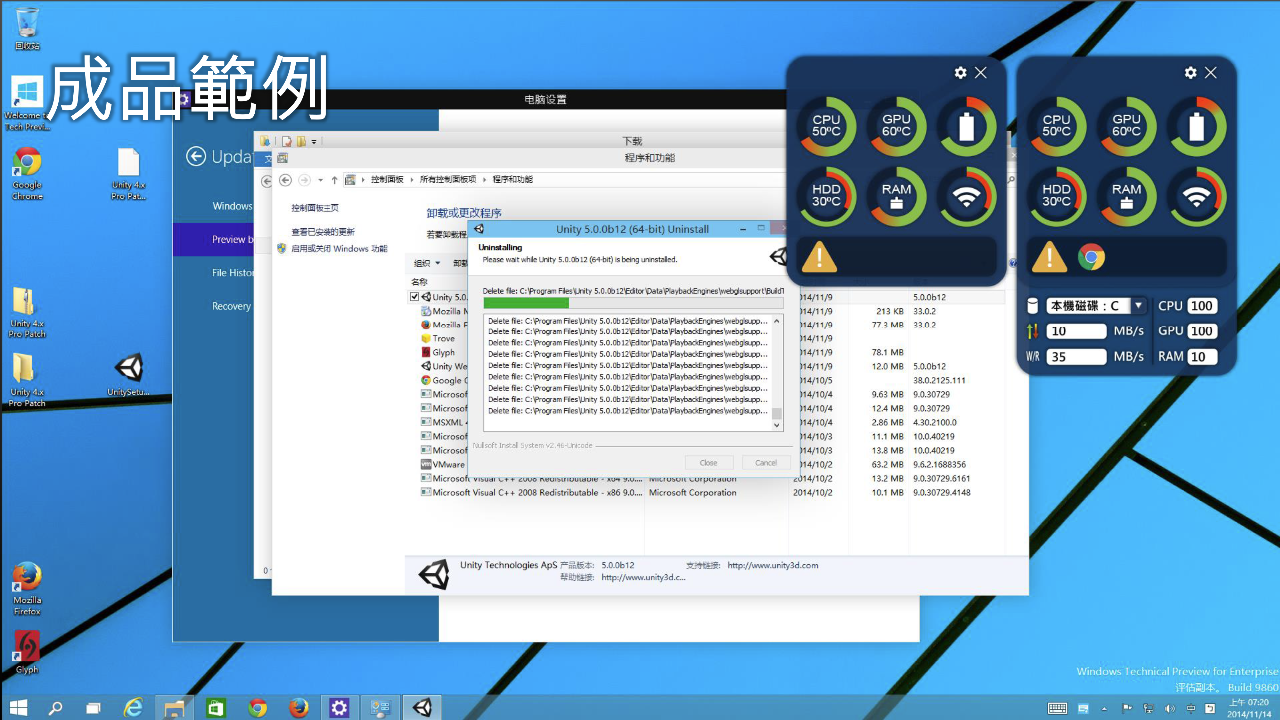The height and width of the screenshot is (720, 1280).
Task: Click http://www.unity3d.com support link text
Action: click(x=773, y=565)
